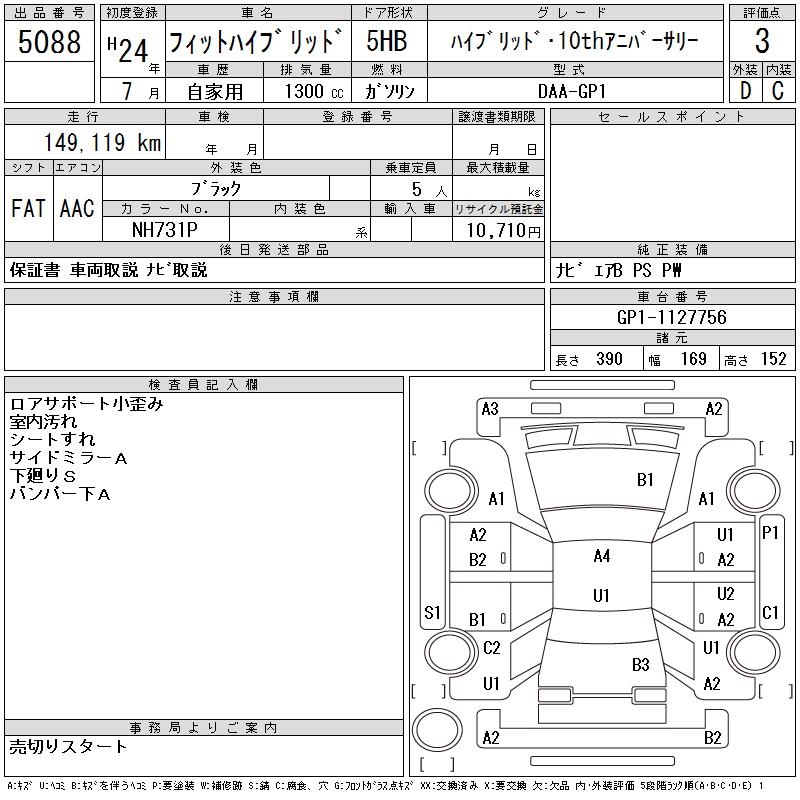Click inspector note 室内汚れ

click(43, 422)
